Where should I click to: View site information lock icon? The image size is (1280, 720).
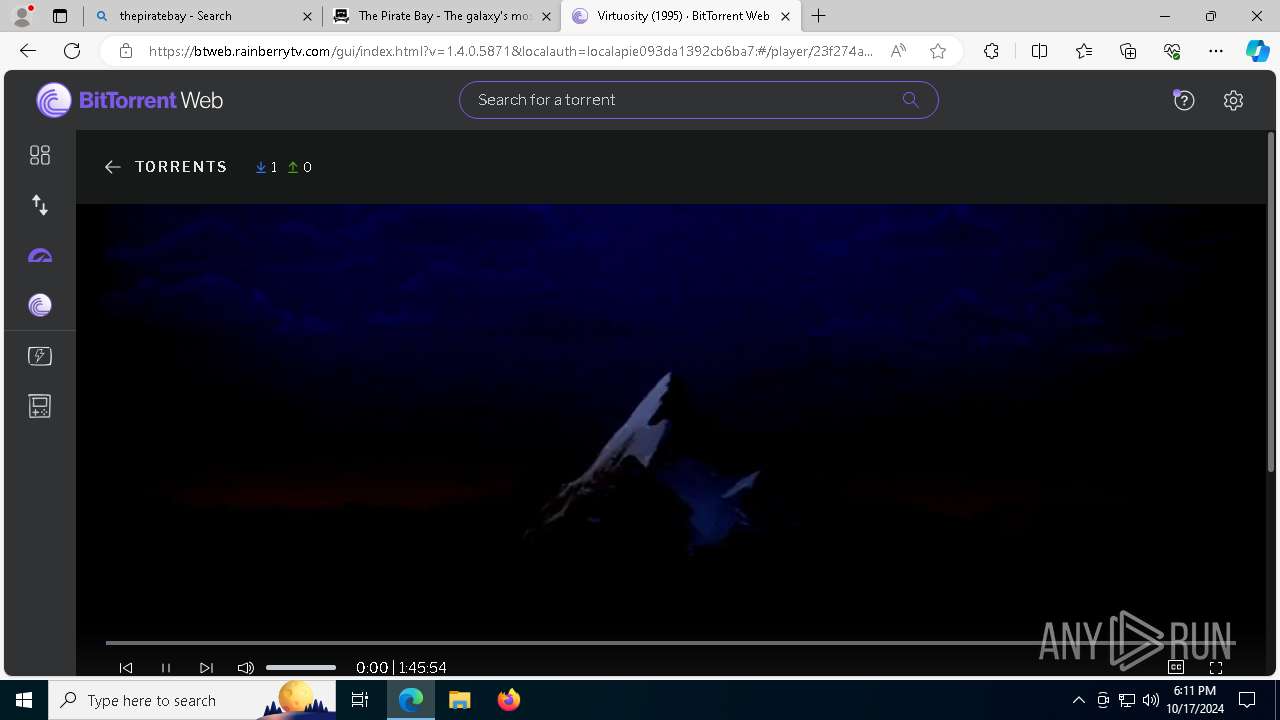click(x=125, y=51)
